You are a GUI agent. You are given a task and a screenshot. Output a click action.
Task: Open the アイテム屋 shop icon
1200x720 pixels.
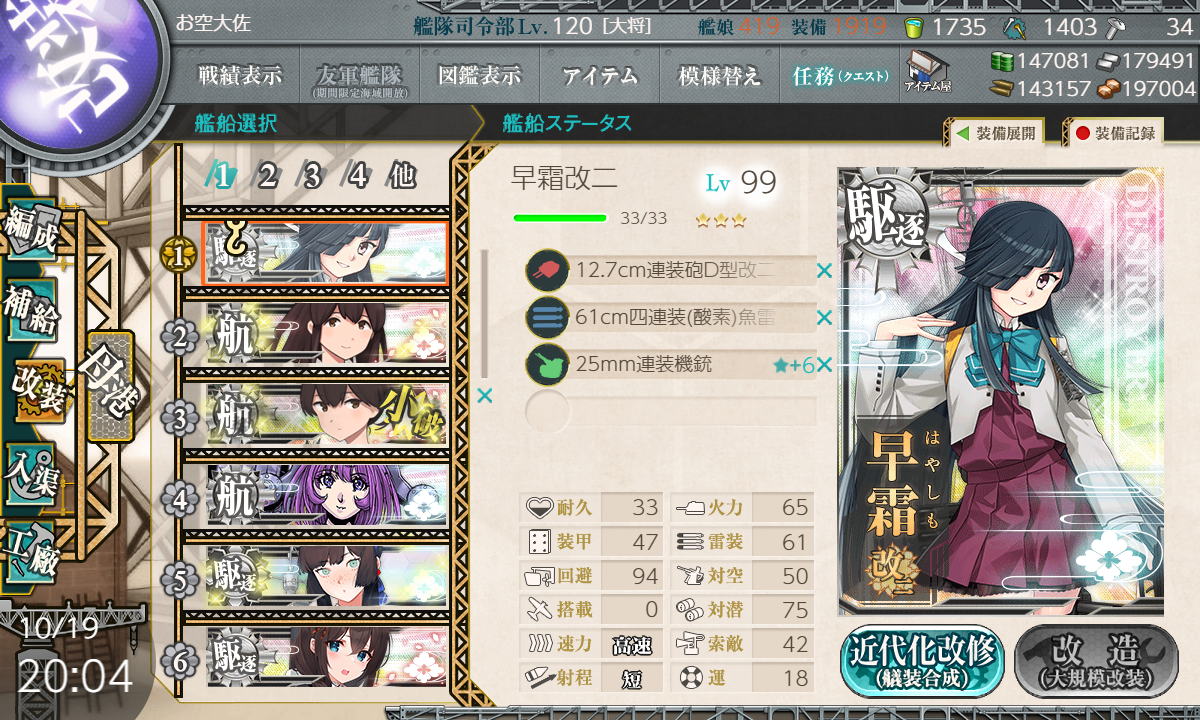pos(927,71)
